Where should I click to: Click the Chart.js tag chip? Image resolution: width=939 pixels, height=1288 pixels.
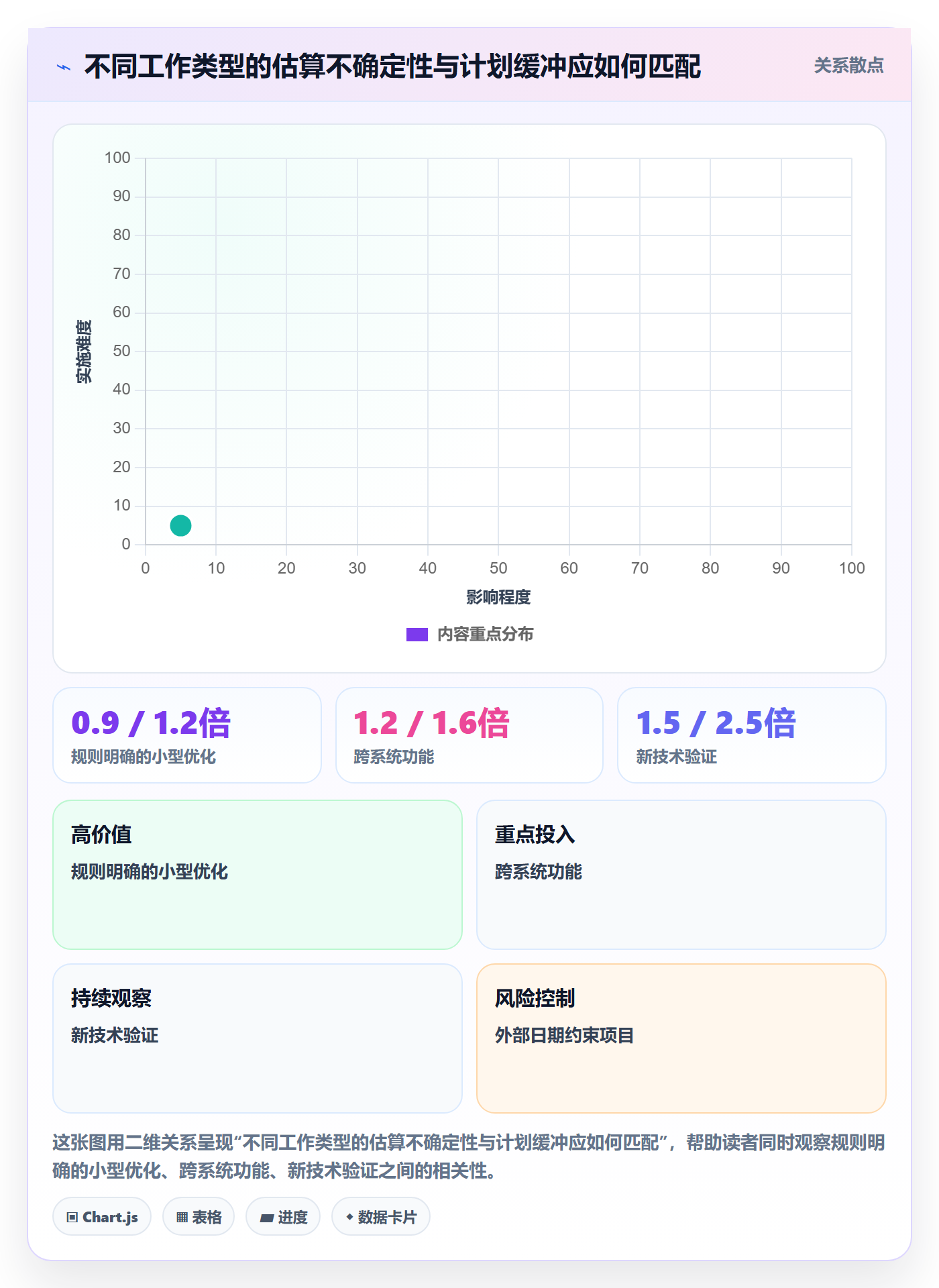pos(102,1217)
